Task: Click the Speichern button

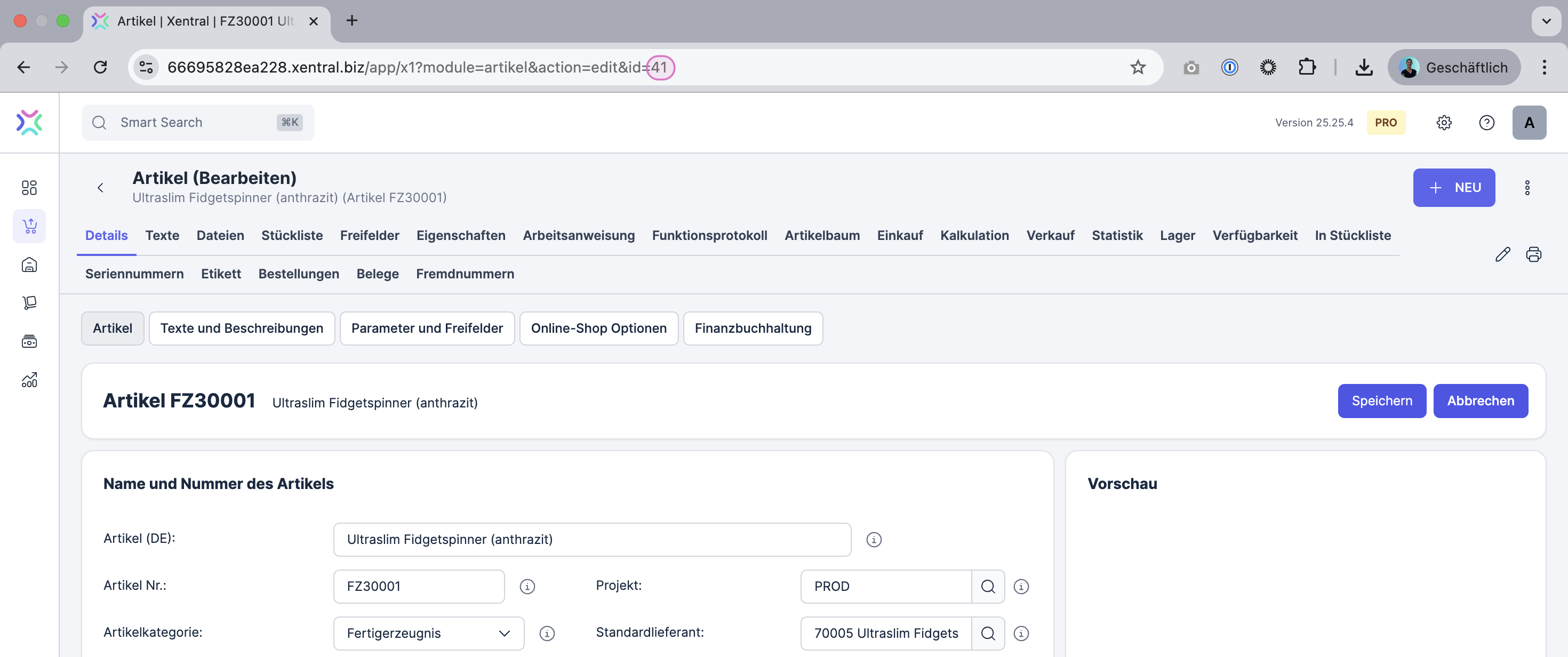Action: [1382, 400]
